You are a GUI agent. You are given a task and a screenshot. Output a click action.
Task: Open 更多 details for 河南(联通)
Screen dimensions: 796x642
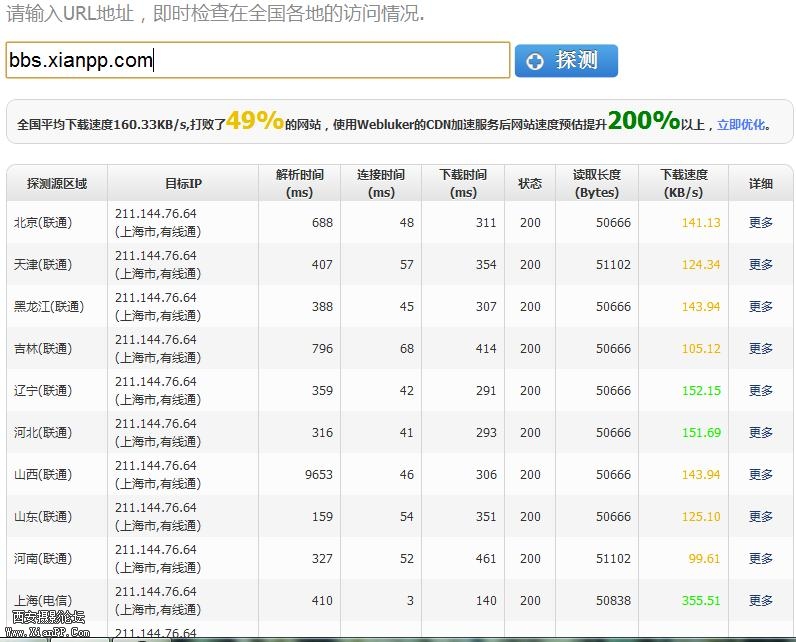point(761,559)
